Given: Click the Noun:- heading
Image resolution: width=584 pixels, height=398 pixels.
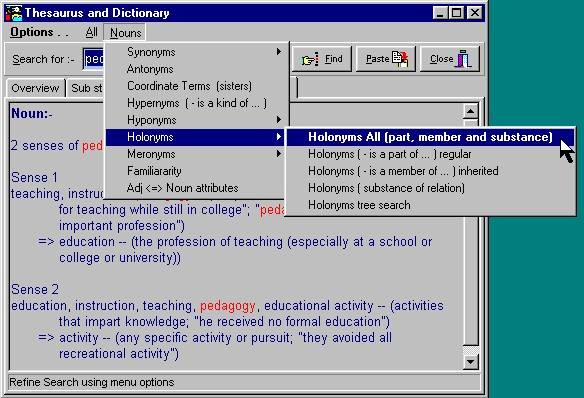Looking at the screenshot, I should (x=32, y=113).
